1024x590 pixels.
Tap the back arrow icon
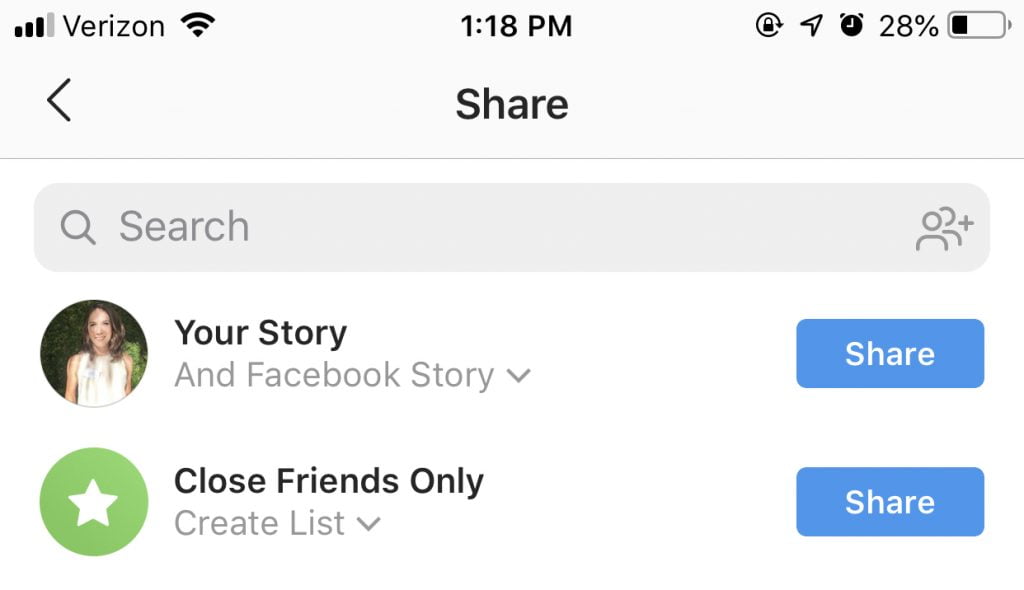point(59,101)
